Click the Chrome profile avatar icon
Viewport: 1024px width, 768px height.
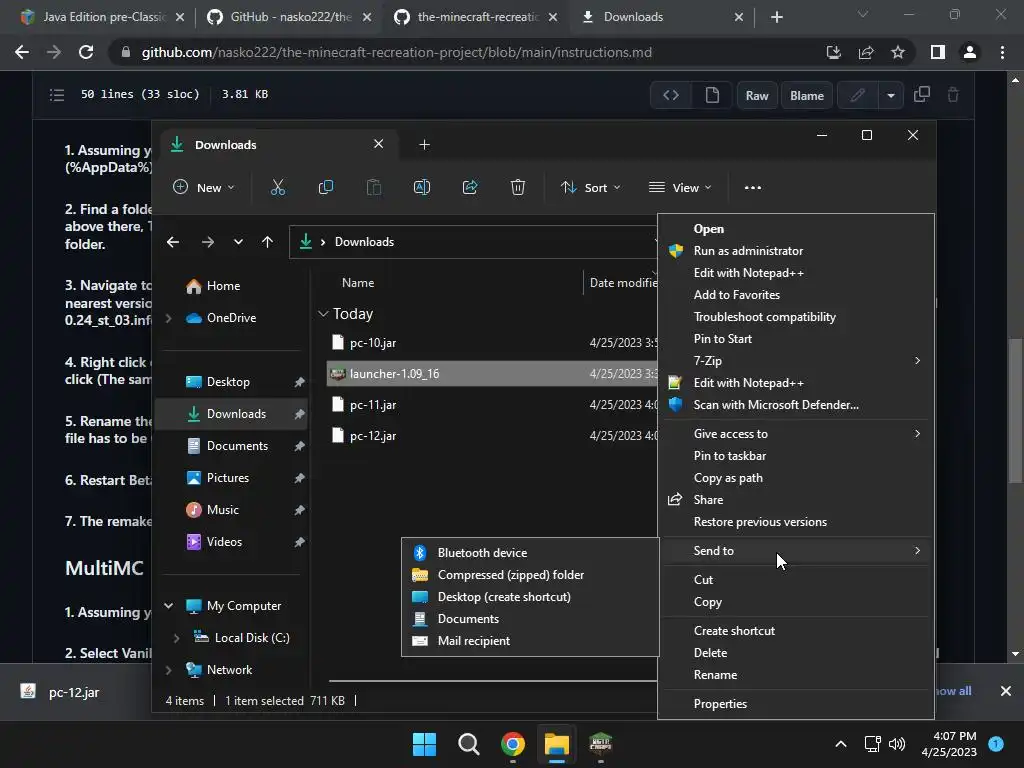coord(969,52)
